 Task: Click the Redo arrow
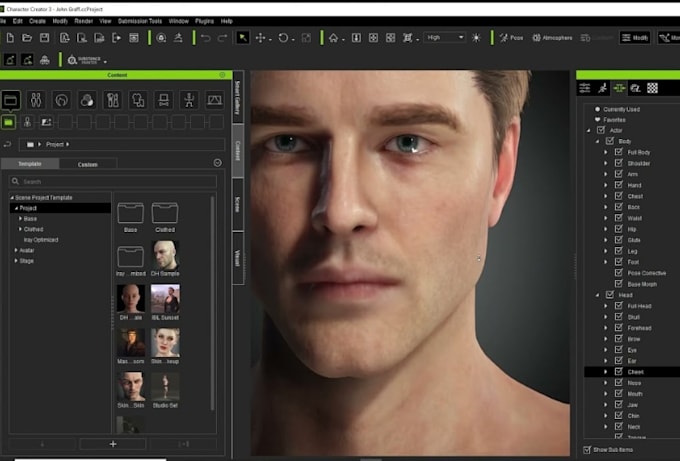(x=222, y=38)
